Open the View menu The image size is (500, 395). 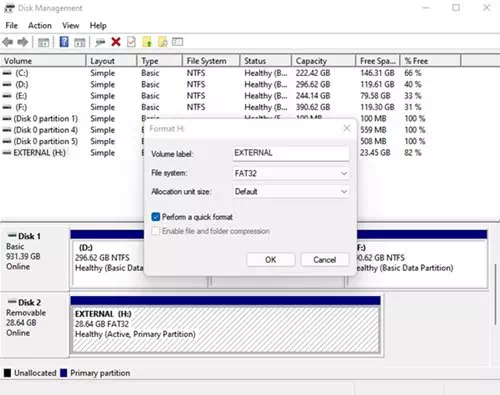coord(71,26)
